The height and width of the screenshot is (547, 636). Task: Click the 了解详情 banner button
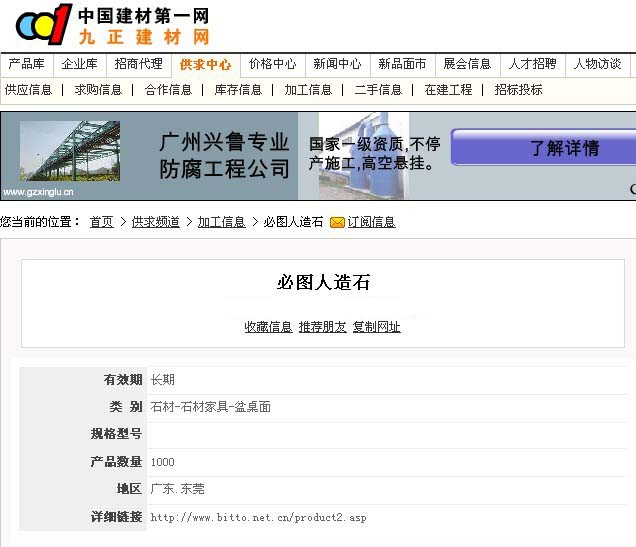coord(564,148)
